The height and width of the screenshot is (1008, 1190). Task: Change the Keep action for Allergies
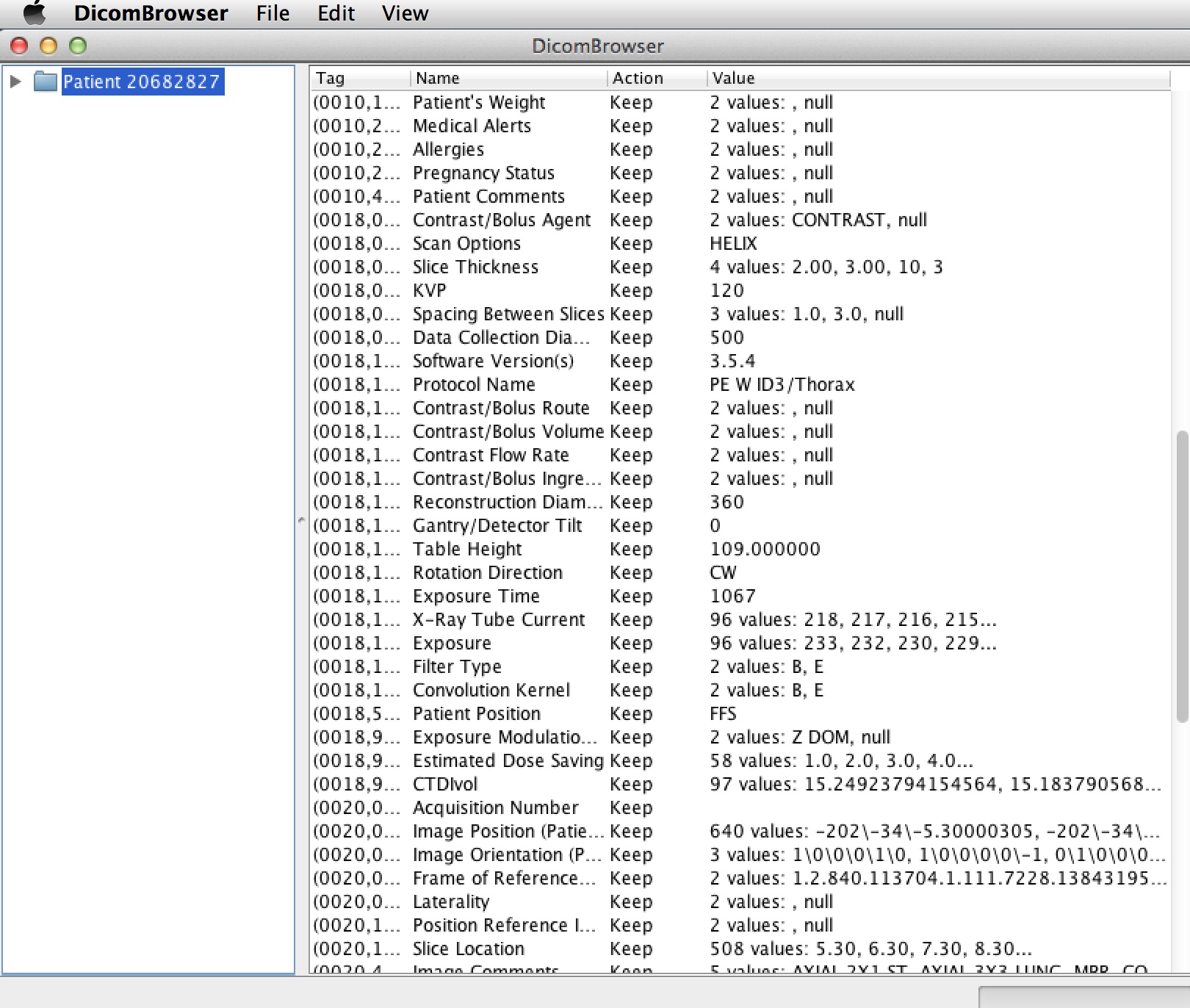pos(631,149)
